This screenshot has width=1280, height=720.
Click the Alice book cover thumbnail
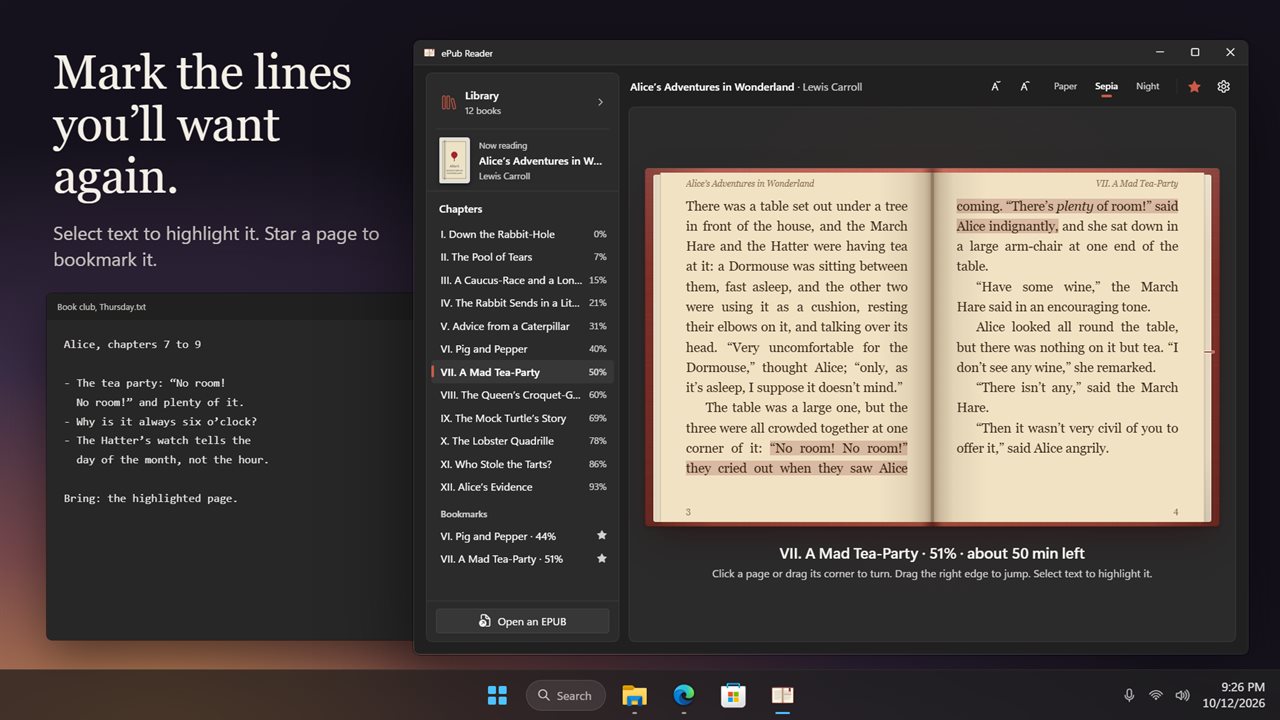[x=455, y=160]
